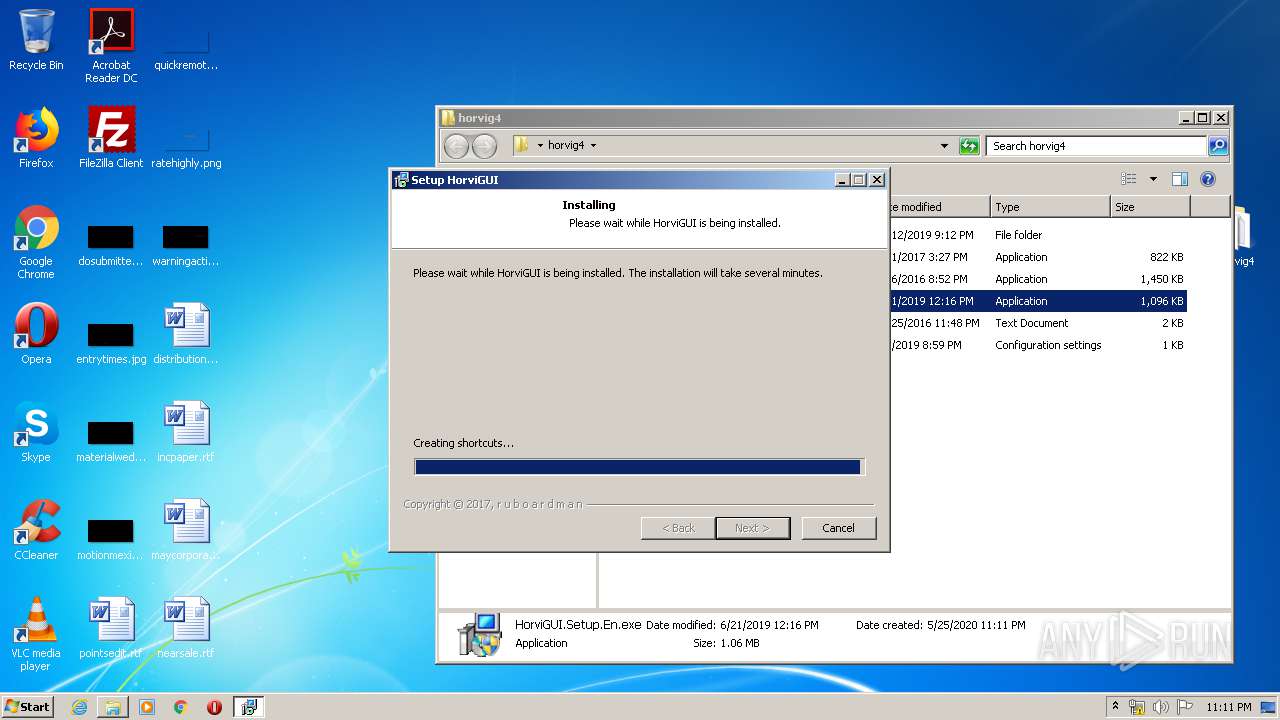Open media player taskbar icon
This screenshot has height=720, width=1280.
147,707
